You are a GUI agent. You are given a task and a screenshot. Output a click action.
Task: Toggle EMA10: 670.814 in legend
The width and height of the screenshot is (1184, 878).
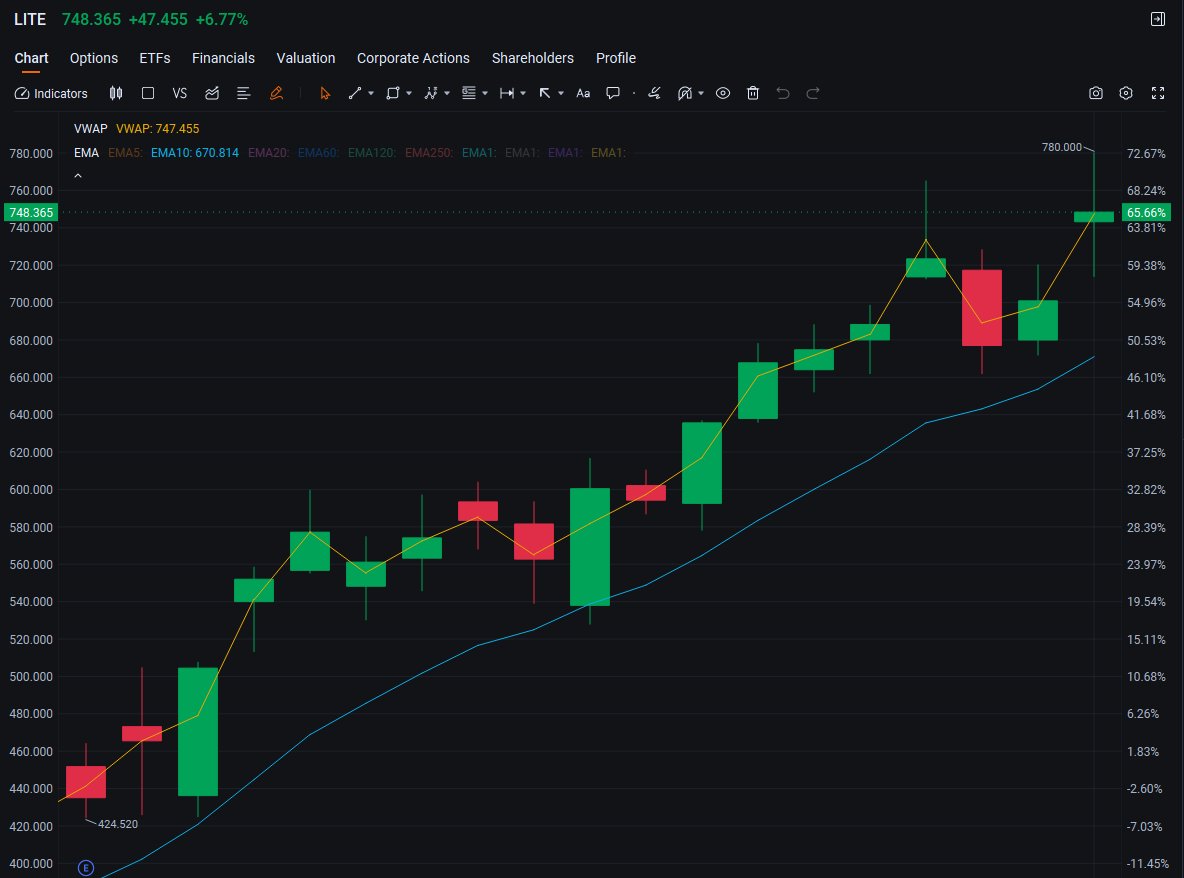coord(195,153)
